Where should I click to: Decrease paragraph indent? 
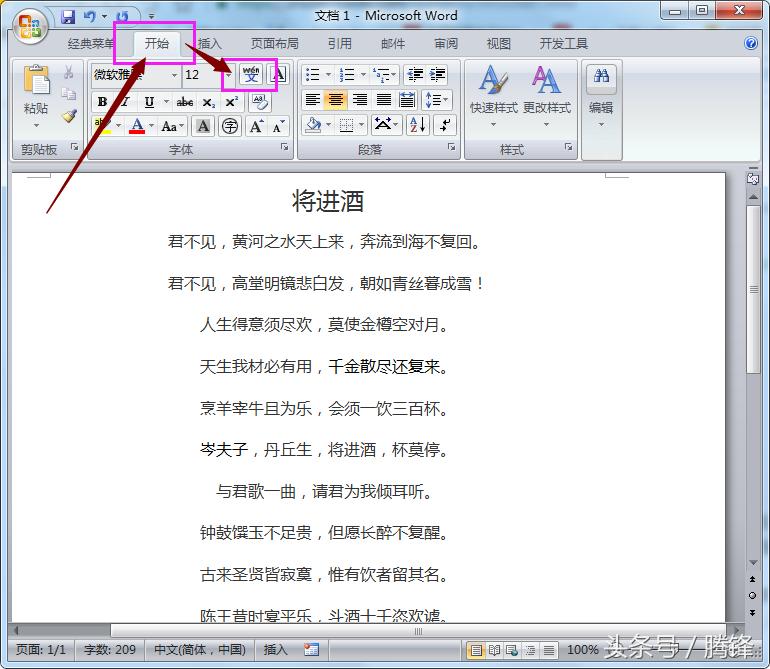pos(415,75)
